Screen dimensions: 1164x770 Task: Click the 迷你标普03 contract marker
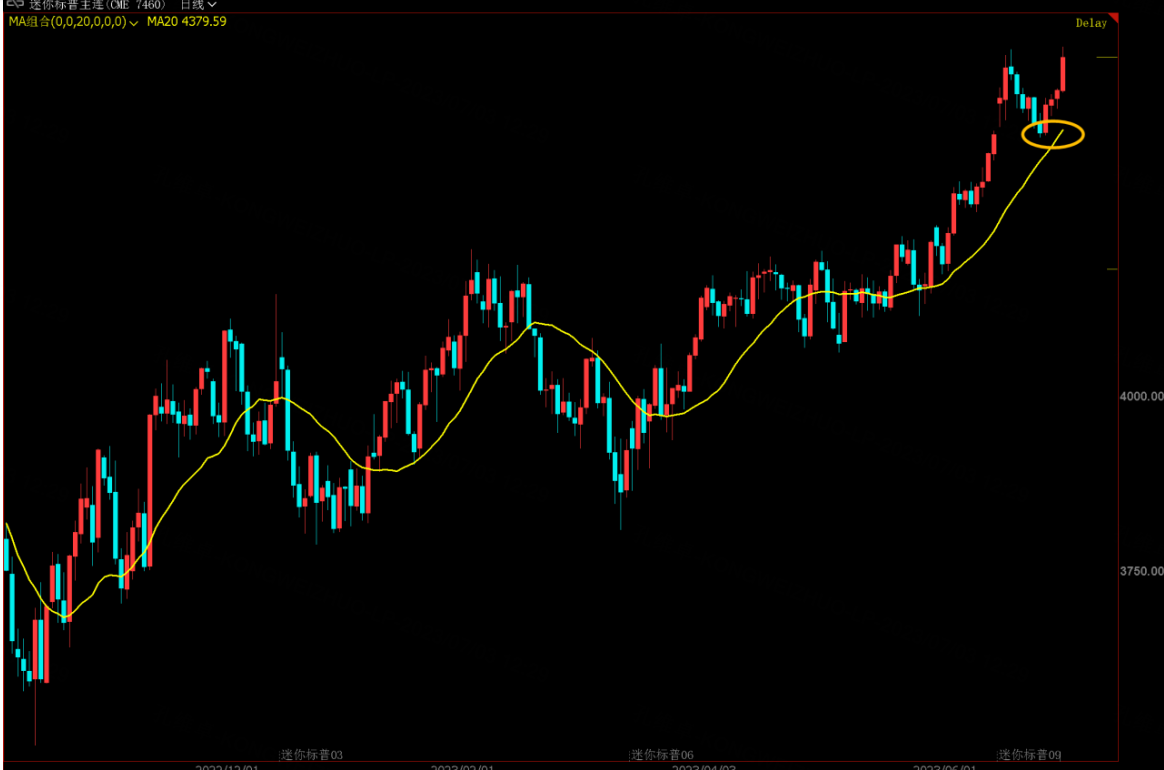tap(312, 754)
